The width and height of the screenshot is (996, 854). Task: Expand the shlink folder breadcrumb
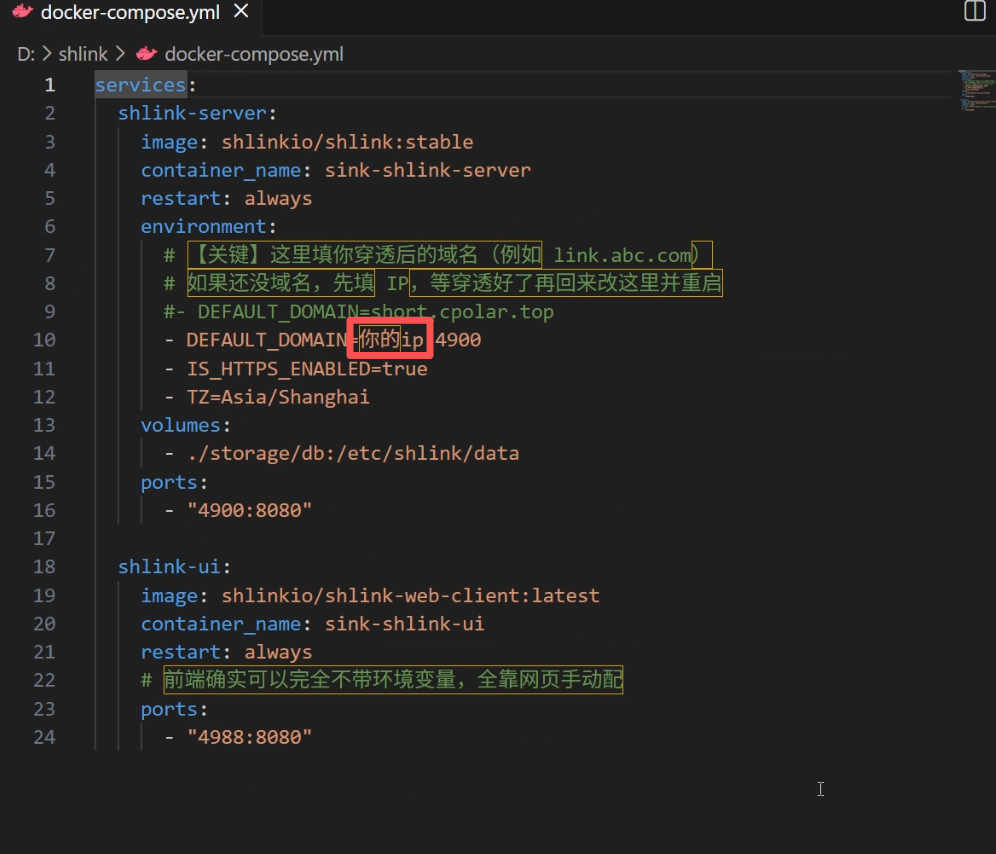[83, 54]
